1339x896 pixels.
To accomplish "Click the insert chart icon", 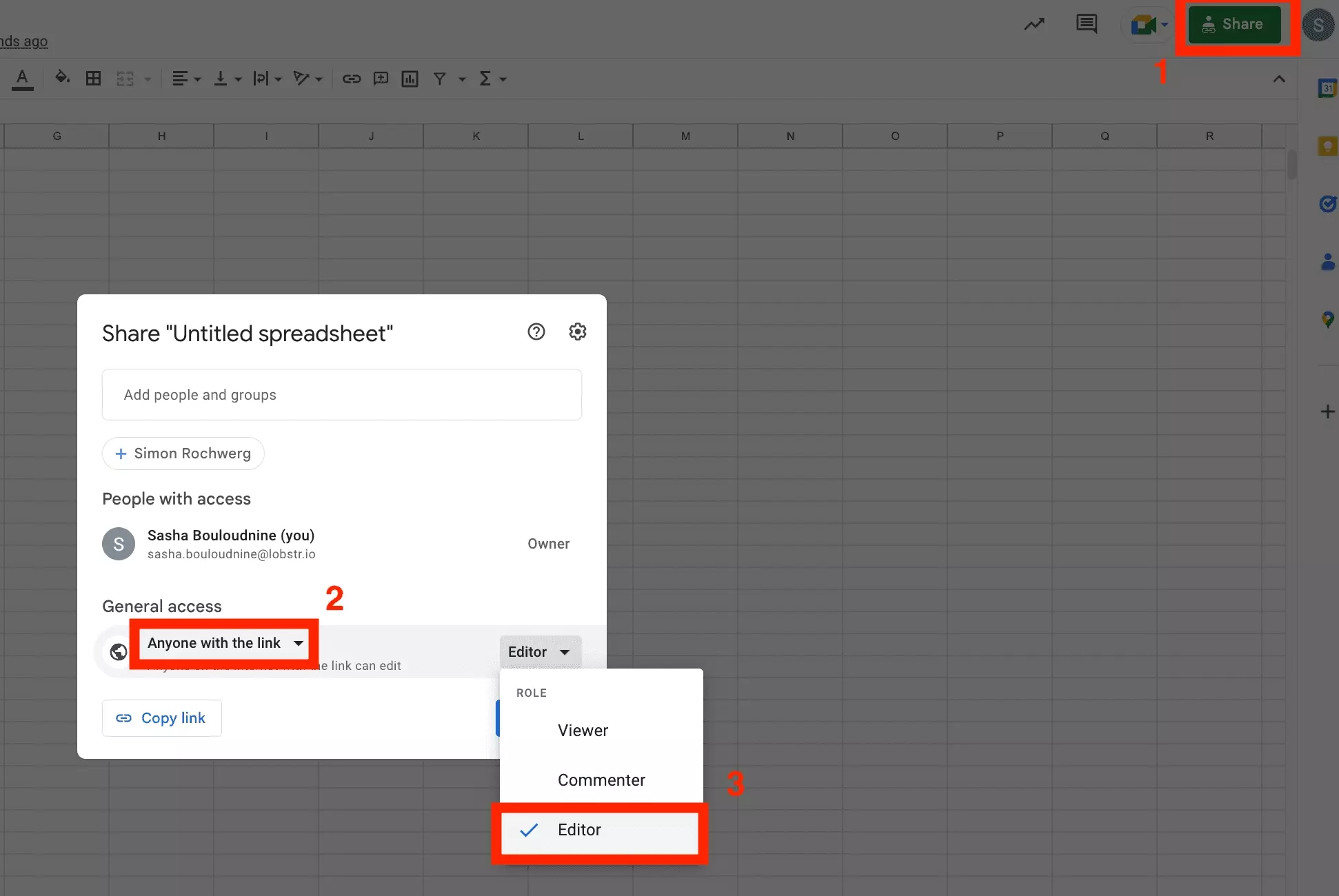I will [410, 79].
